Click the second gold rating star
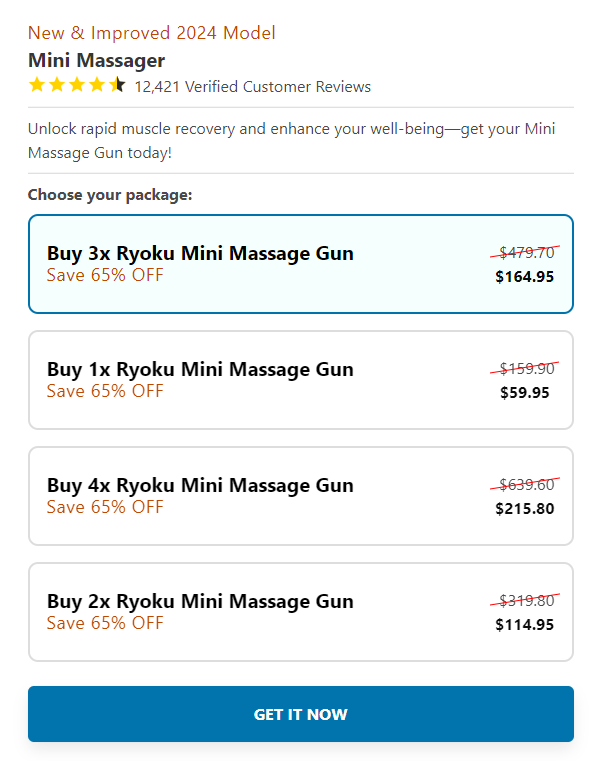The height and width of the screenshot is (761, 599). coord(57,85)
